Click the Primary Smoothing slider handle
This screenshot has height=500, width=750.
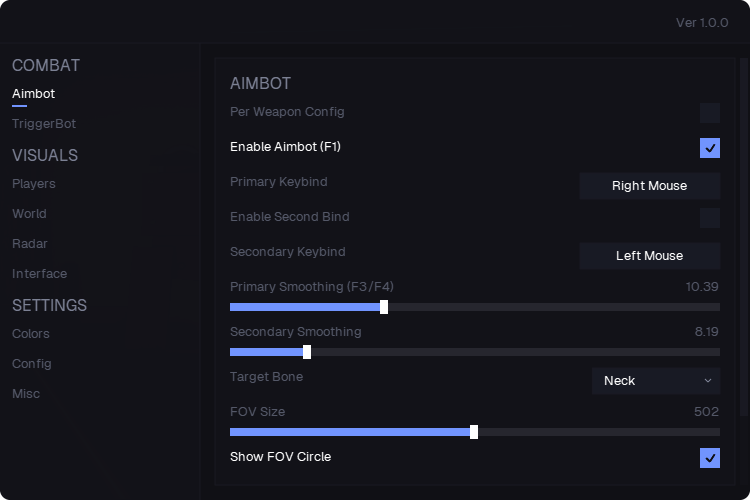(x=384, y=307)
